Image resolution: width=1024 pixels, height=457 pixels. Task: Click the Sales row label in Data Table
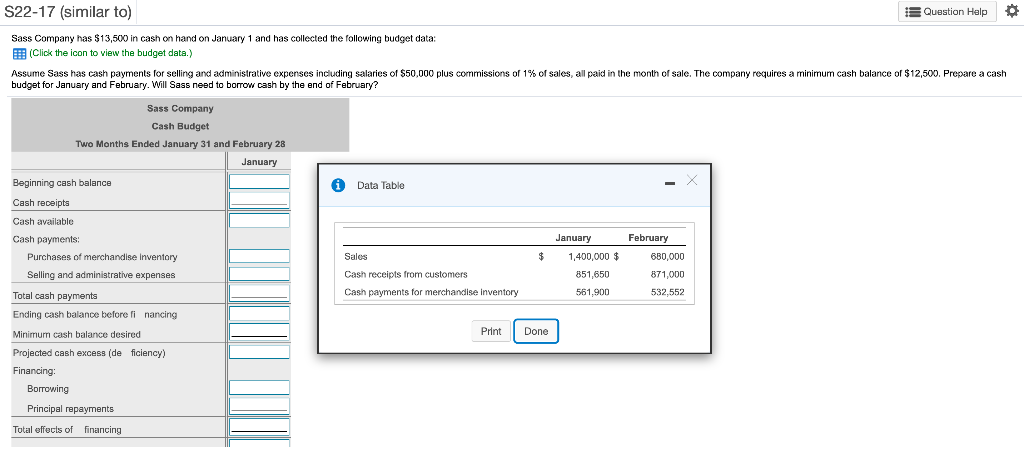pos(356,257)
